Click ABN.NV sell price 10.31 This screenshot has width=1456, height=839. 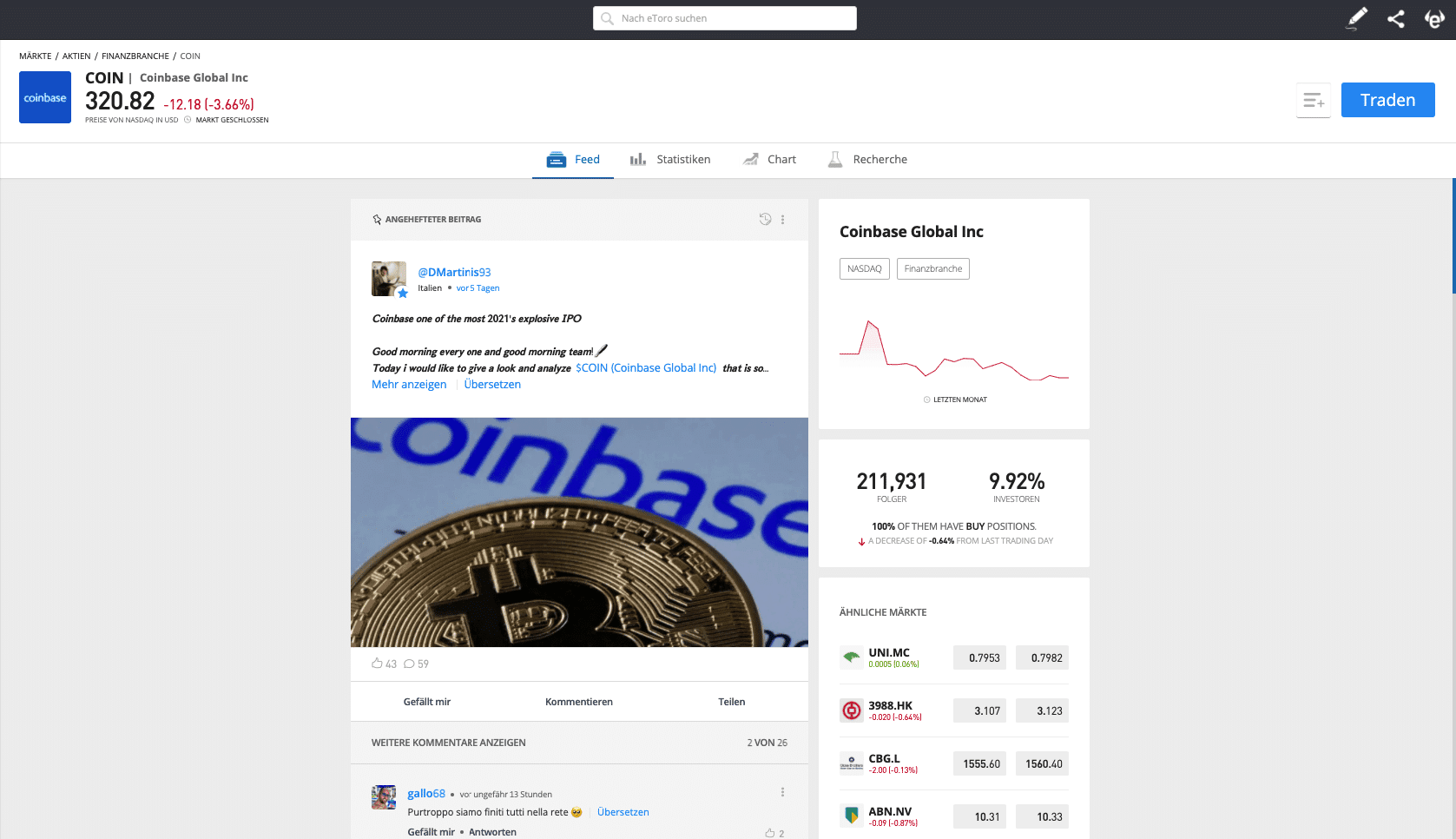(x=979, y=816)
